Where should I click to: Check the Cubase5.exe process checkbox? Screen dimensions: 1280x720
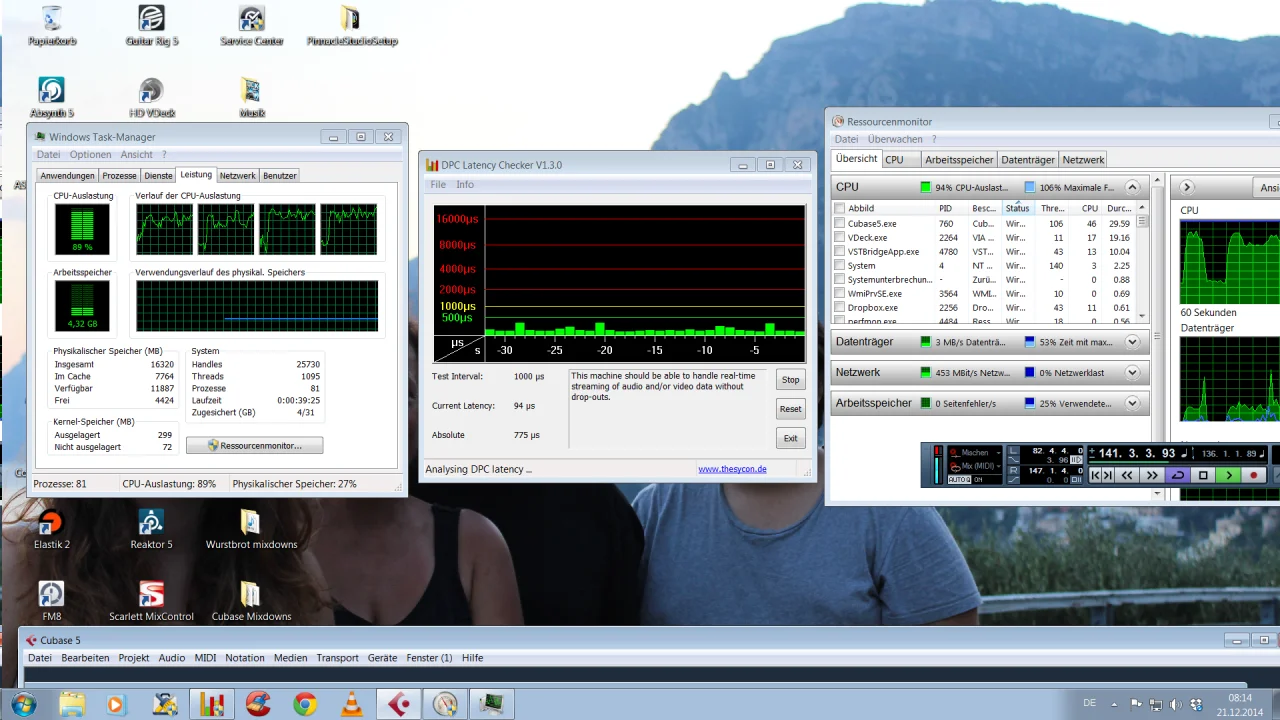pos(840,224)
